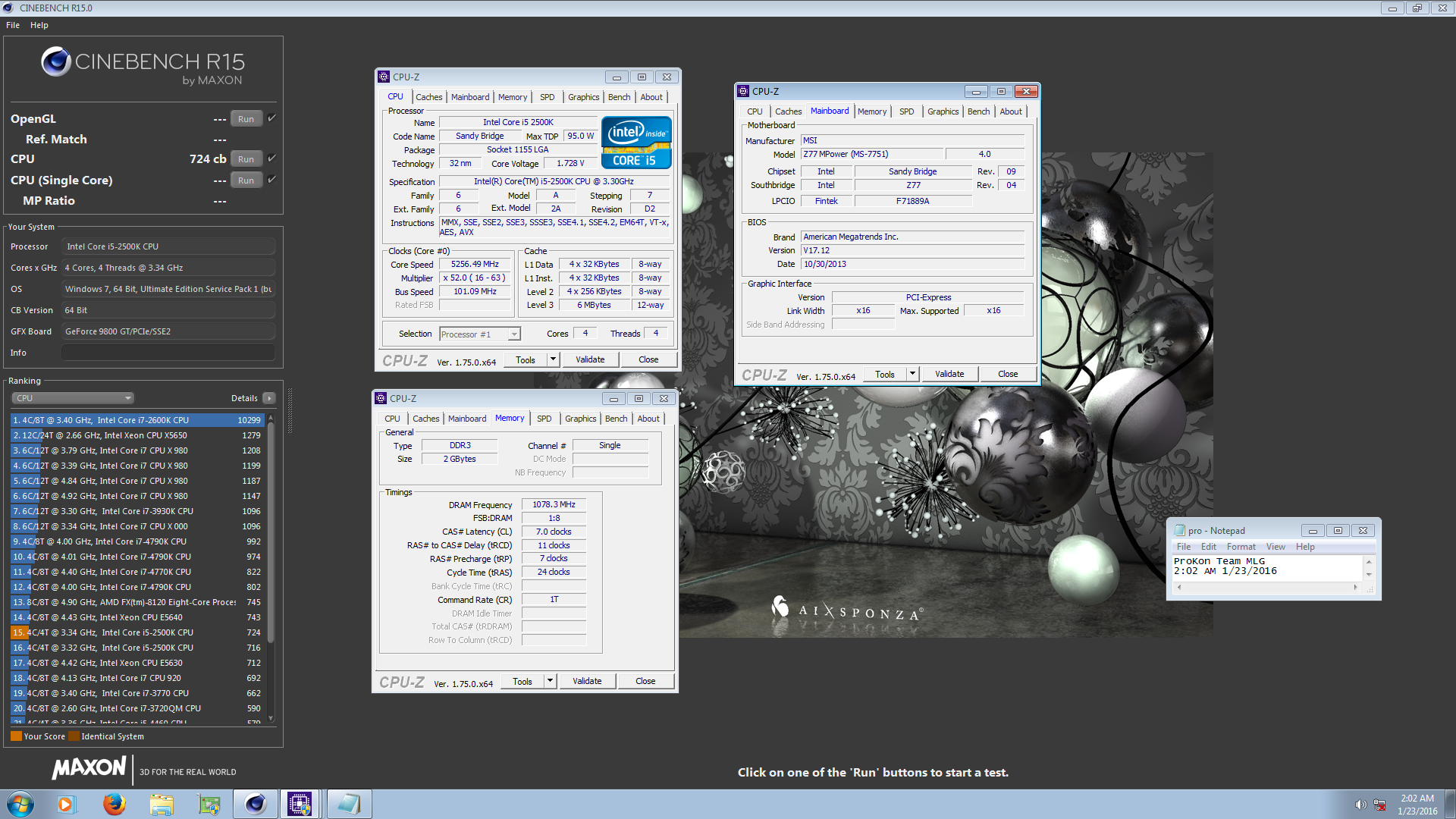Click the network tray icon
The image size is (1456, 819).
coord(1379,805)
